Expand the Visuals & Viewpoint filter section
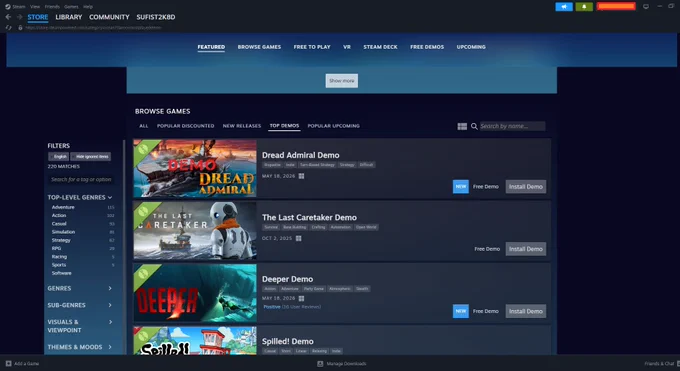This screenshot has height=371, width=680. click(80, 326)
